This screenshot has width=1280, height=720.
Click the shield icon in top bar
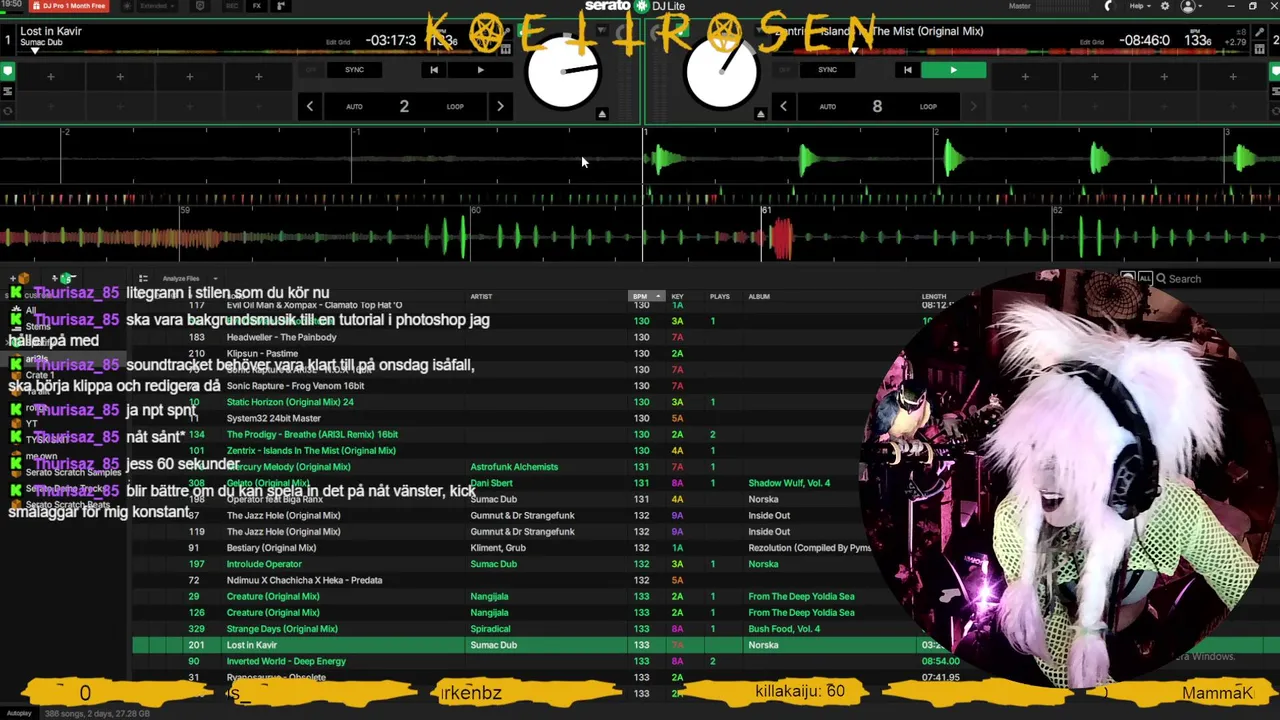click(200, 6)
